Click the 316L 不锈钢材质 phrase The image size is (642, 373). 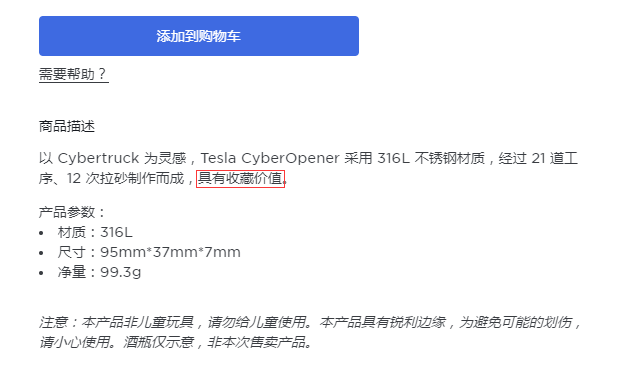pos(431,158)
